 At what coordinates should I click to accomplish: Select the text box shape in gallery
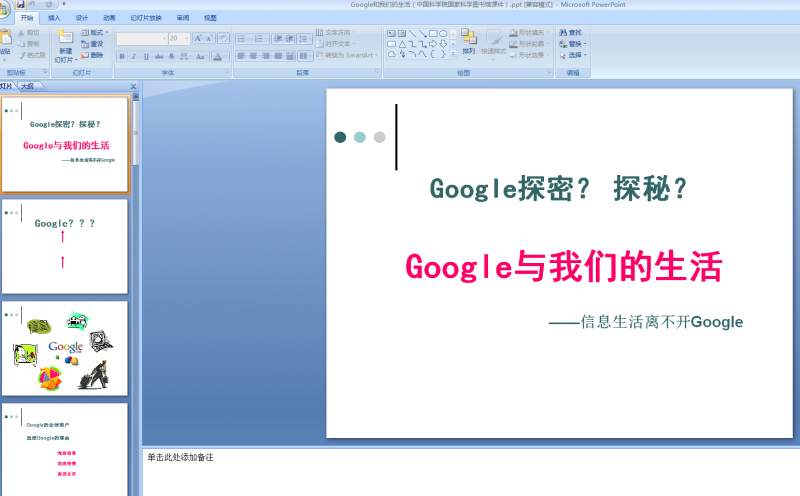(391, 34)
